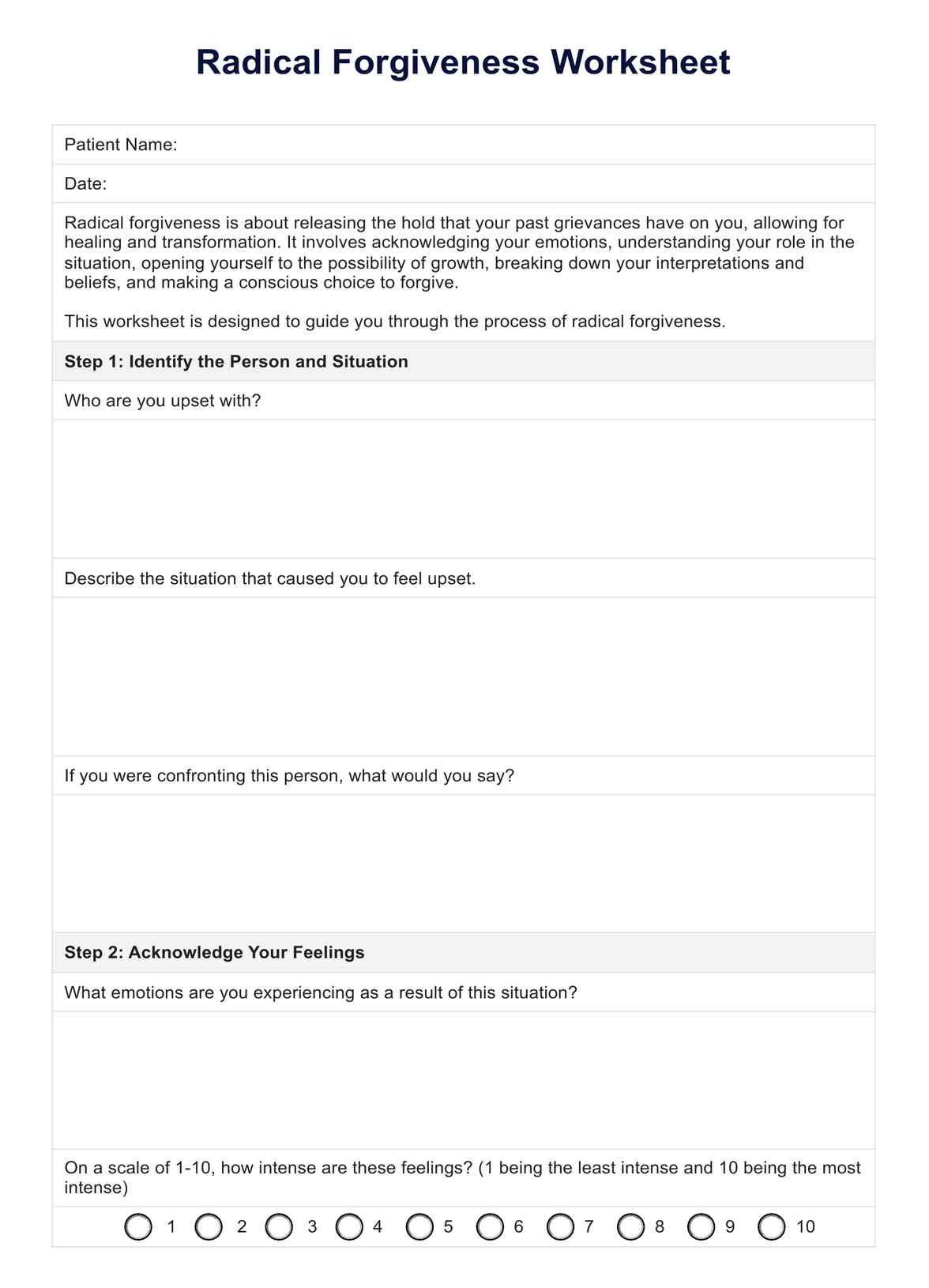Select intensity rating 5 radio button
The image size is (929, 1288).
[x=419, y=1226]
